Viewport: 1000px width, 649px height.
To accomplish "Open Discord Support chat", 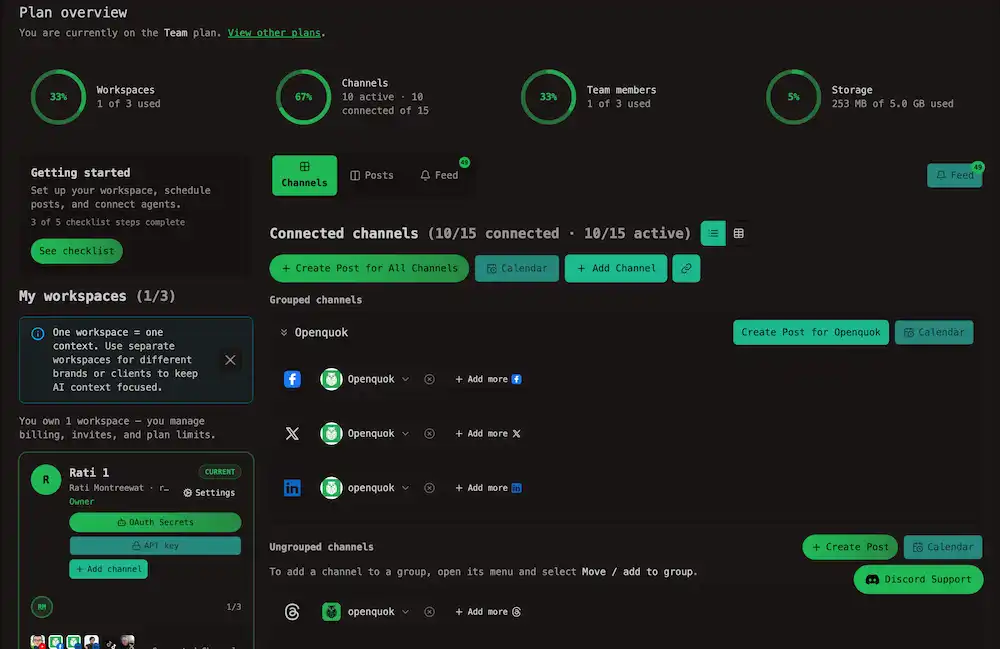I will (918, 580).
